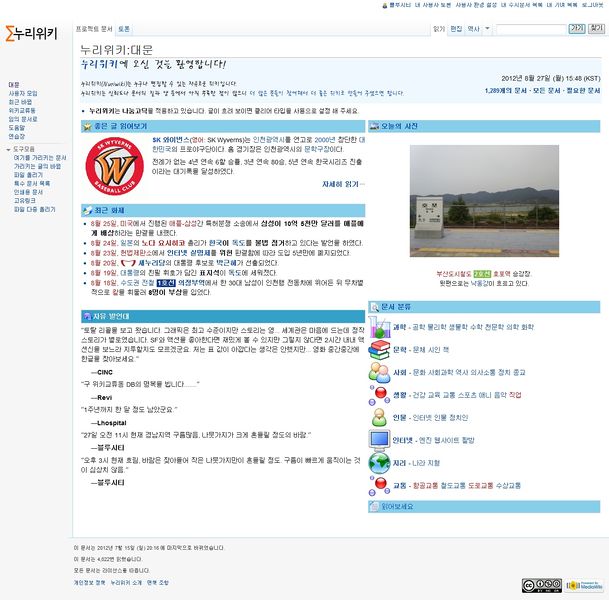Open the Creative Commons license badge
609x600 pixels.
pyautogui.click(x=542, y=586)
